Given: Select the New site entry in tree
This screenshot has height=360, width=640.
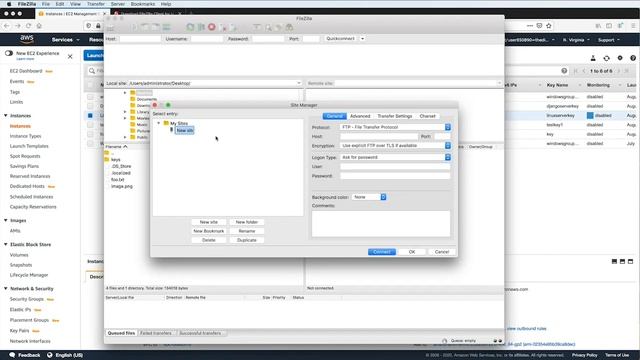Looking at the screenshot, I should [x=185, y=130].
